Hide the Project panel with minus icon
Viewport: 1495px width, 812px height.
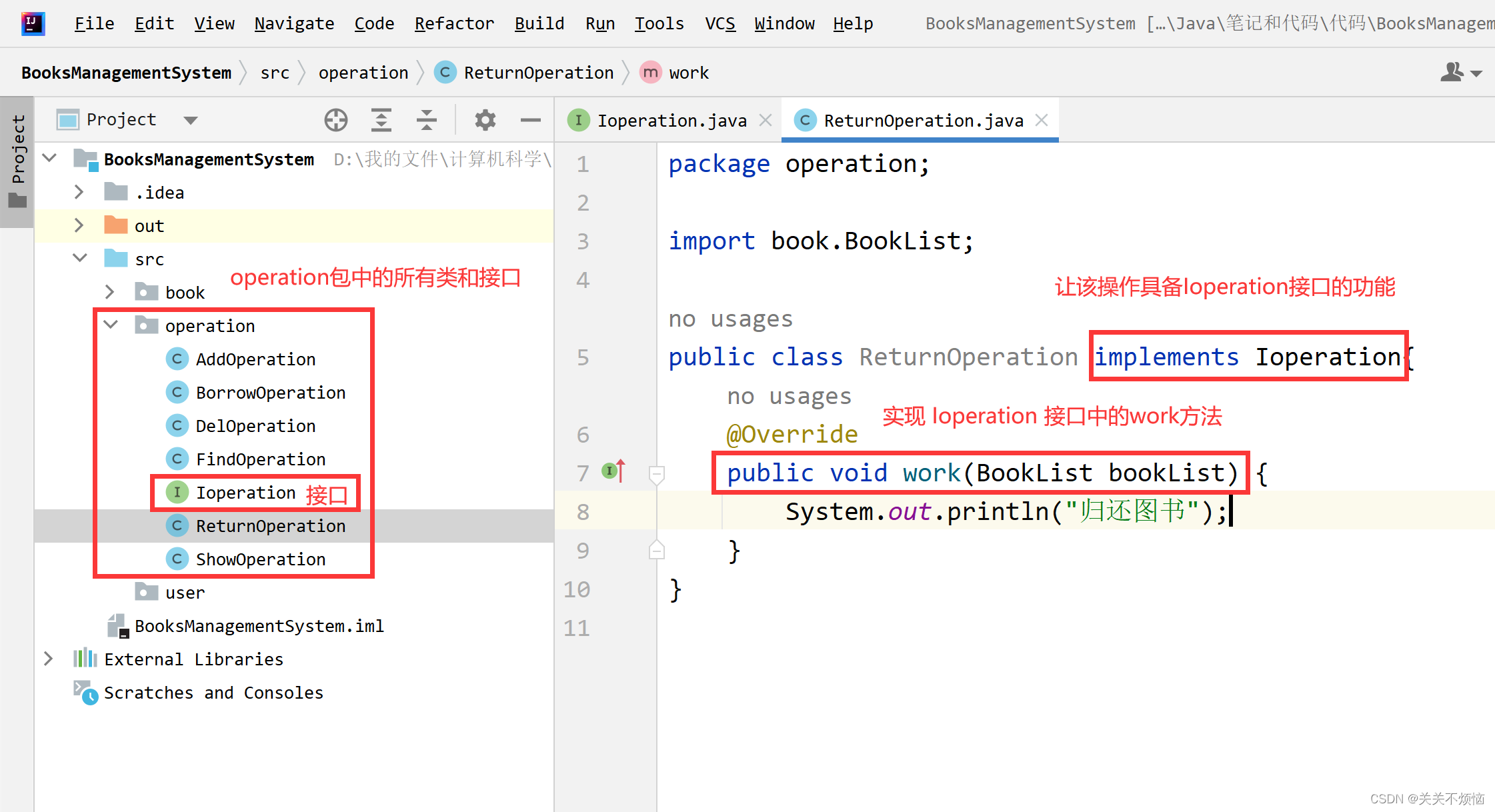(x=530, y=120)
